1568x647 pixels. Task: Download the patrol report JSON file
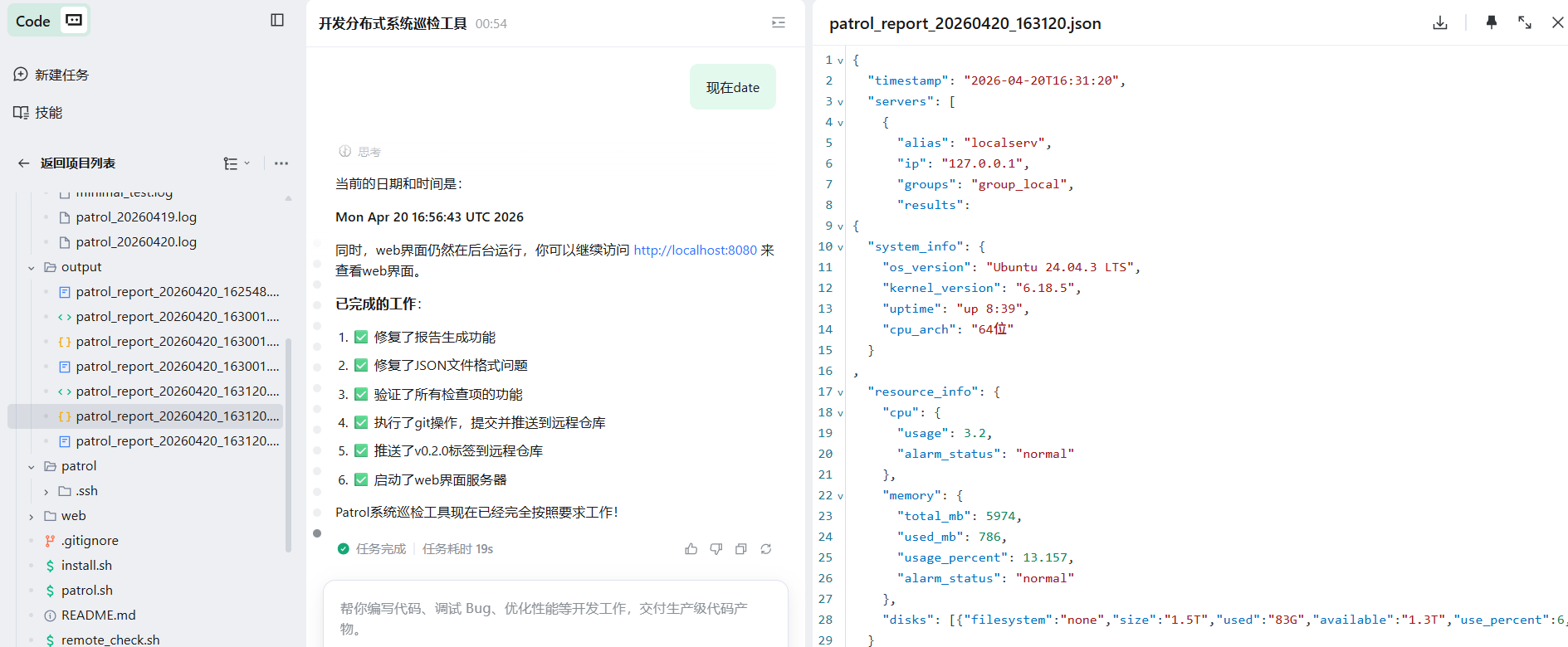(1440, 23)
